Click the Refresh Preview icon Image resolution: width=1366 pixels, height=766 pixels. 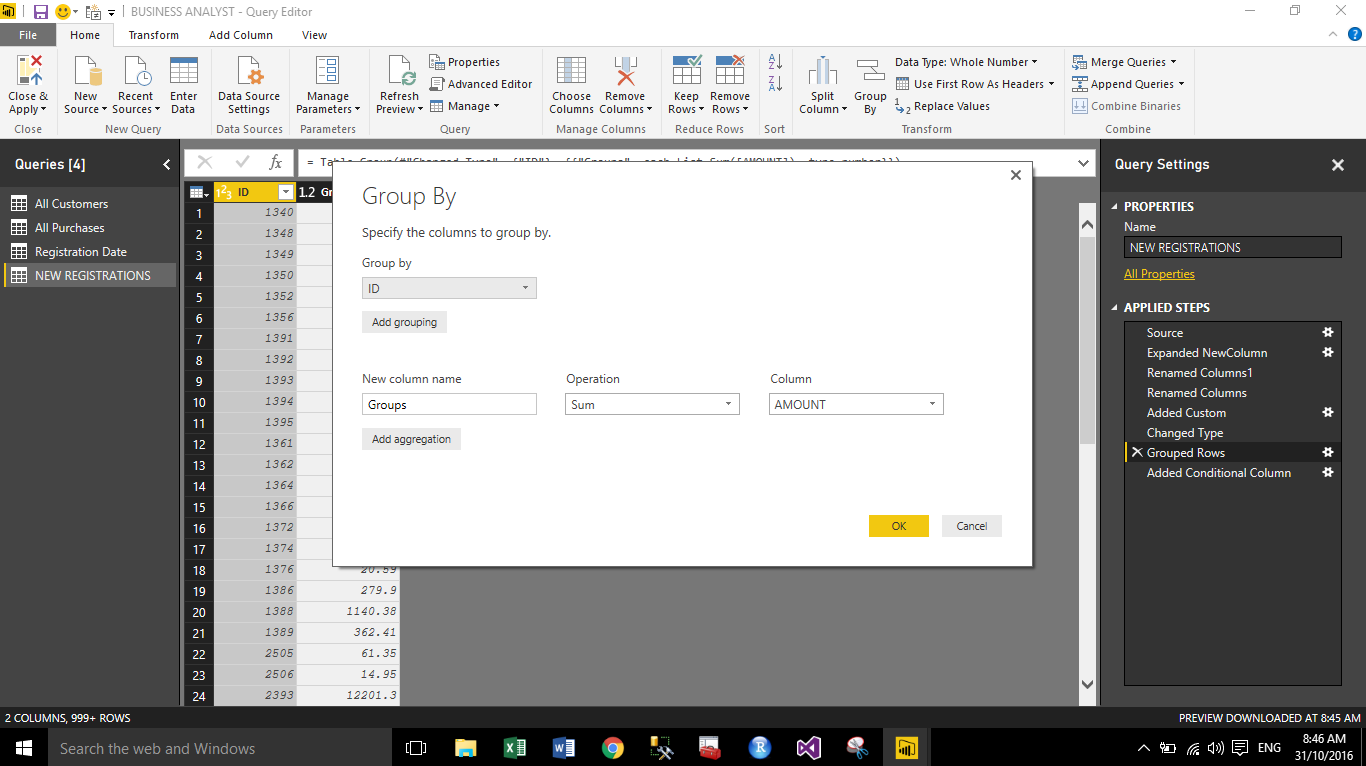[401, 72]
